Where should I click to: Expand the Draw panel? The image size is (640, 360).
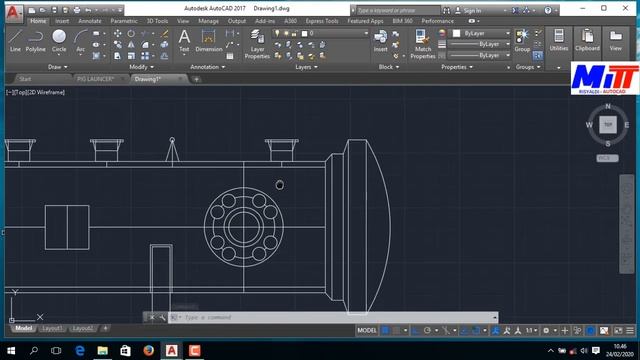click(x=58, y=67)
